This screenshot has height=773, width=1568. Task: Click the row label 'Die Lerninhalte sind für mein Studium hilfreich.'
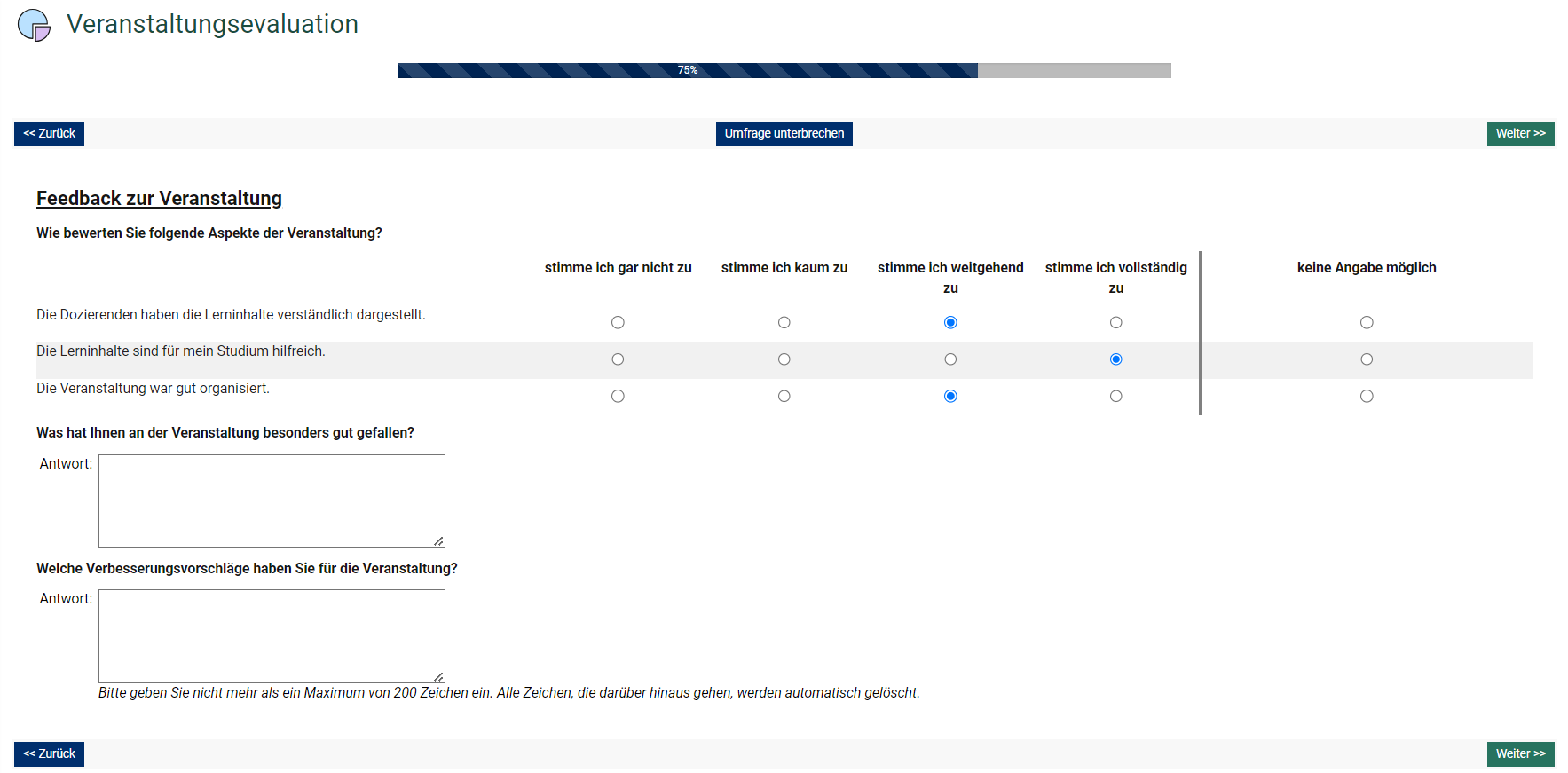[x=181, y=351]
